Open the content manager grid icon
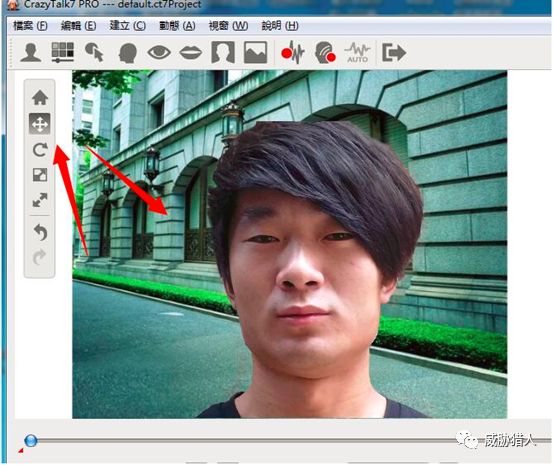Image resolution: width=554 pixels, height=465 pixels. [x=63, y=53]
